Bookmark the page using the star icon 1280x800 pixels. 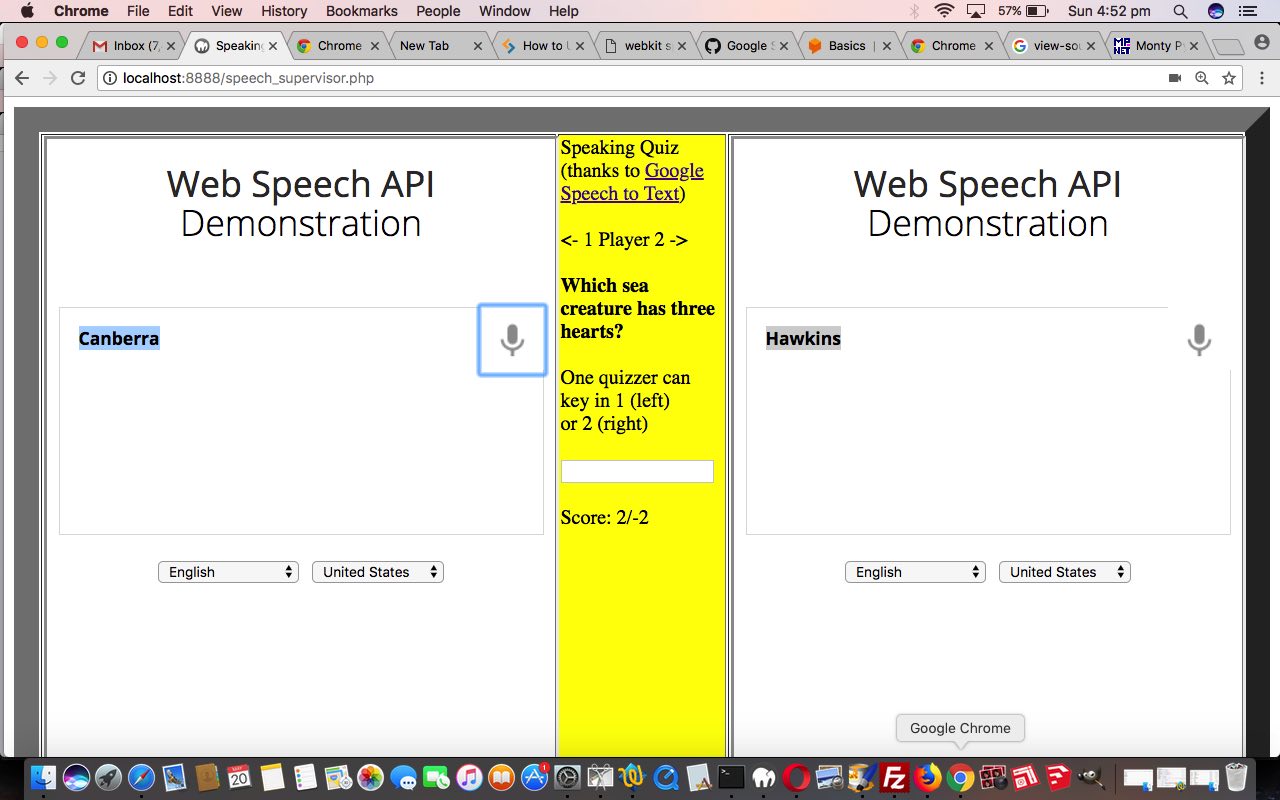[x=1228, y=78]
